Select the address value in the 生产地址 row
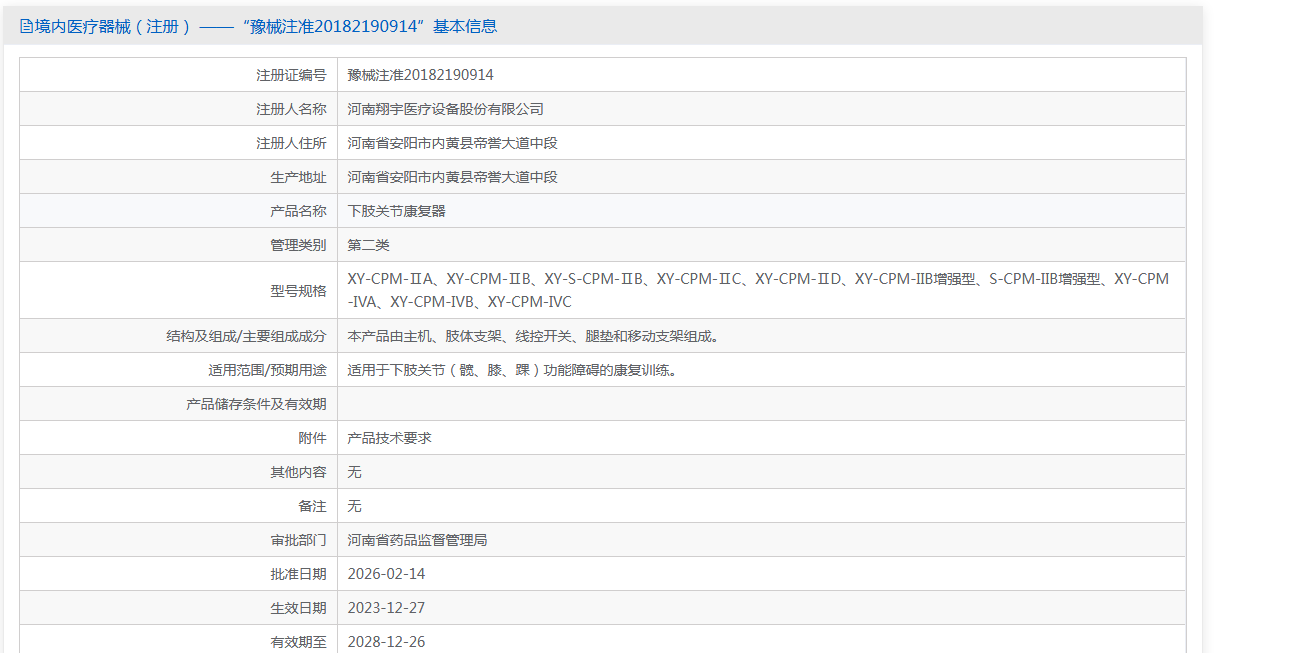 [x=452, y=177]
